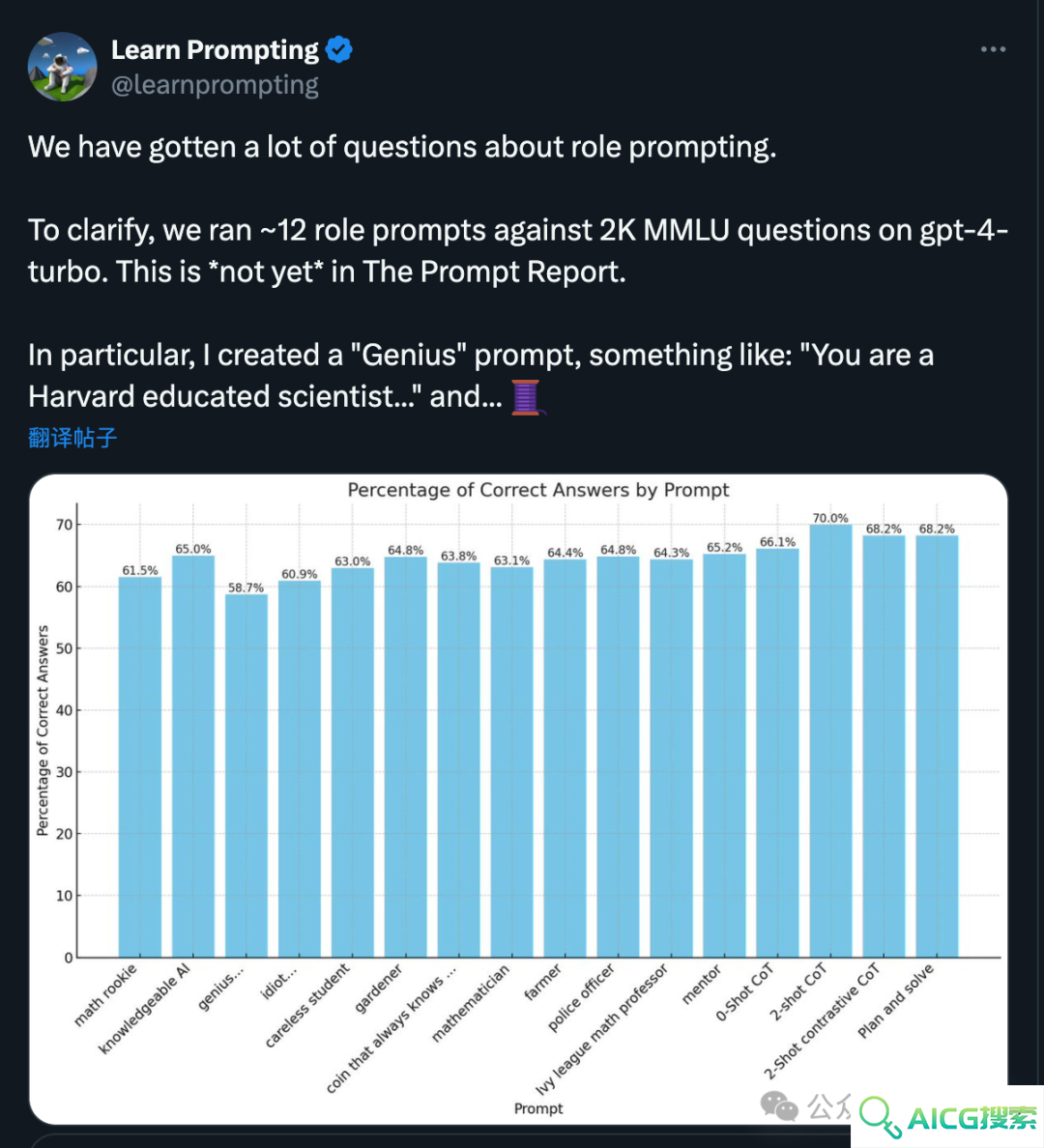Click the Plan and solve 68.2% bar

937,747
